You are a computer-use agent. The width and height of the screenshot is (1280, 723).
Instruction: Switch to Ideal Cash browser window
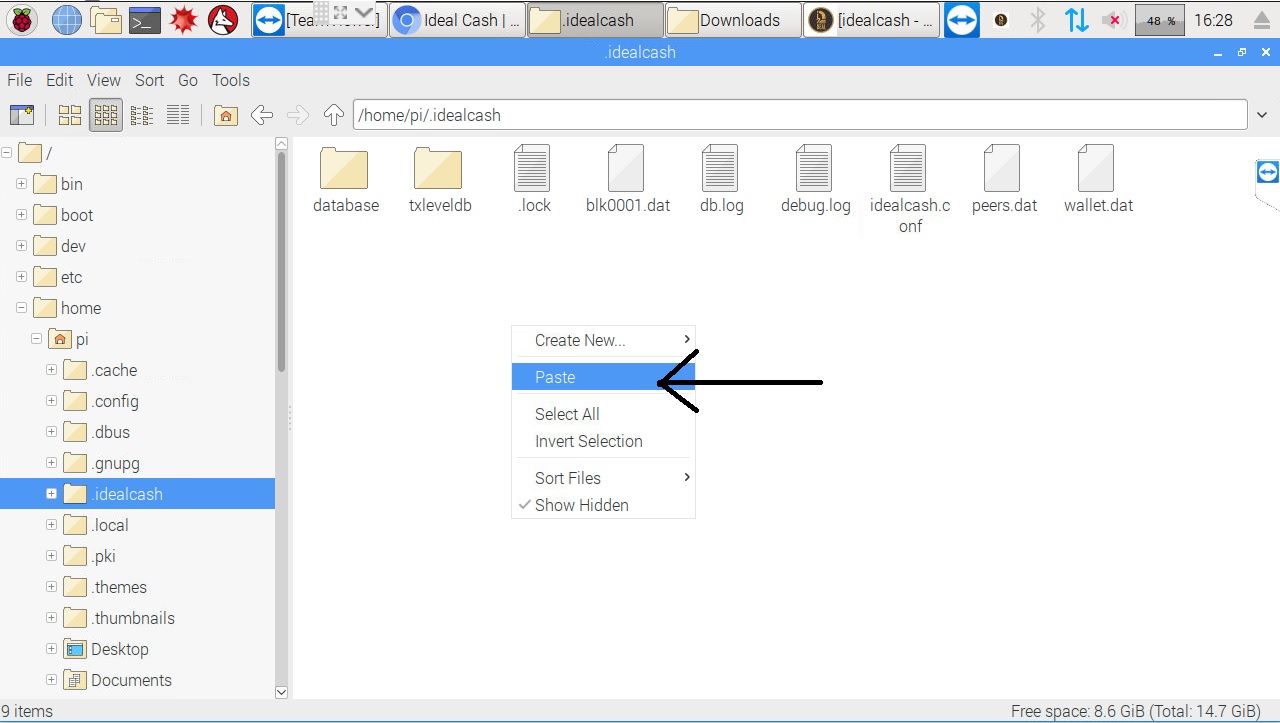(x=457, y=20)
